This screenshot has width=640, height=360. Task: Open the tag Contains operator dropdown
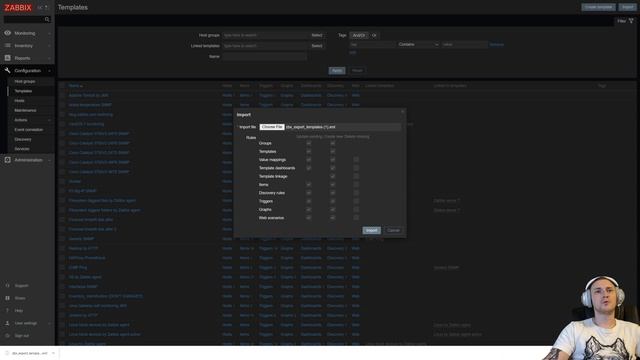(418, 44)
